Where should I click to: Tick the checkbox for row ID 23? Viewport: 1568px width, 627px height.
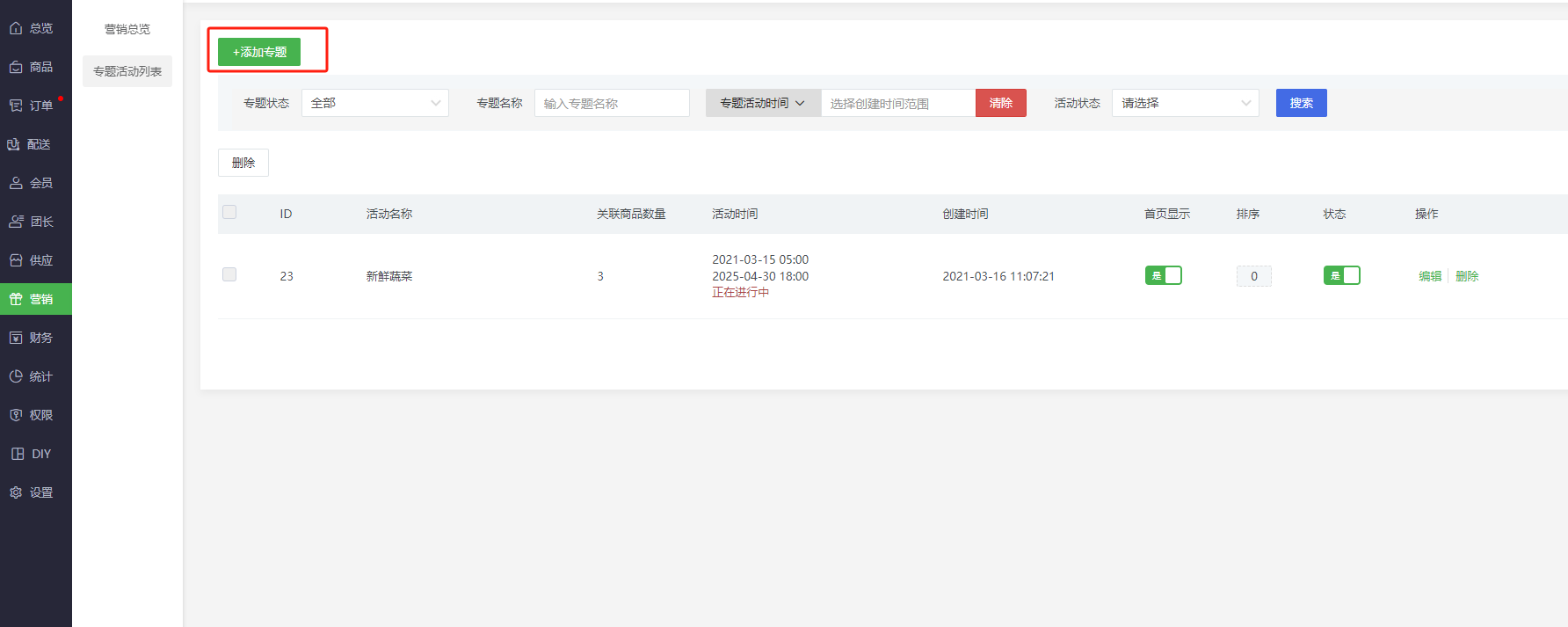point(229,274)
